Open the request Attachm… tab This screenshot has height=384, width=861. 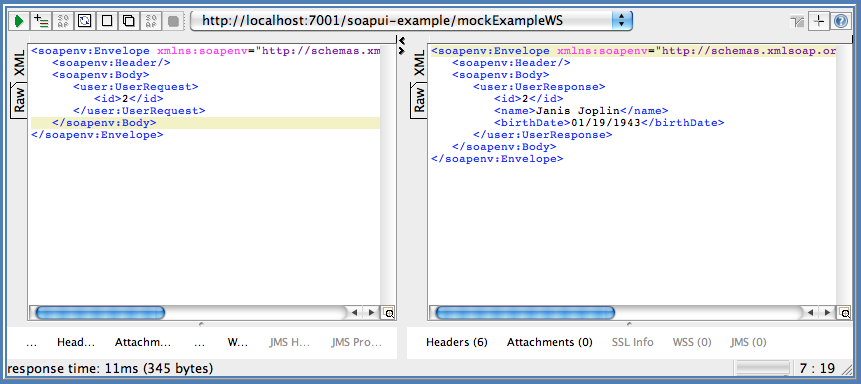(x=143, y=342)
